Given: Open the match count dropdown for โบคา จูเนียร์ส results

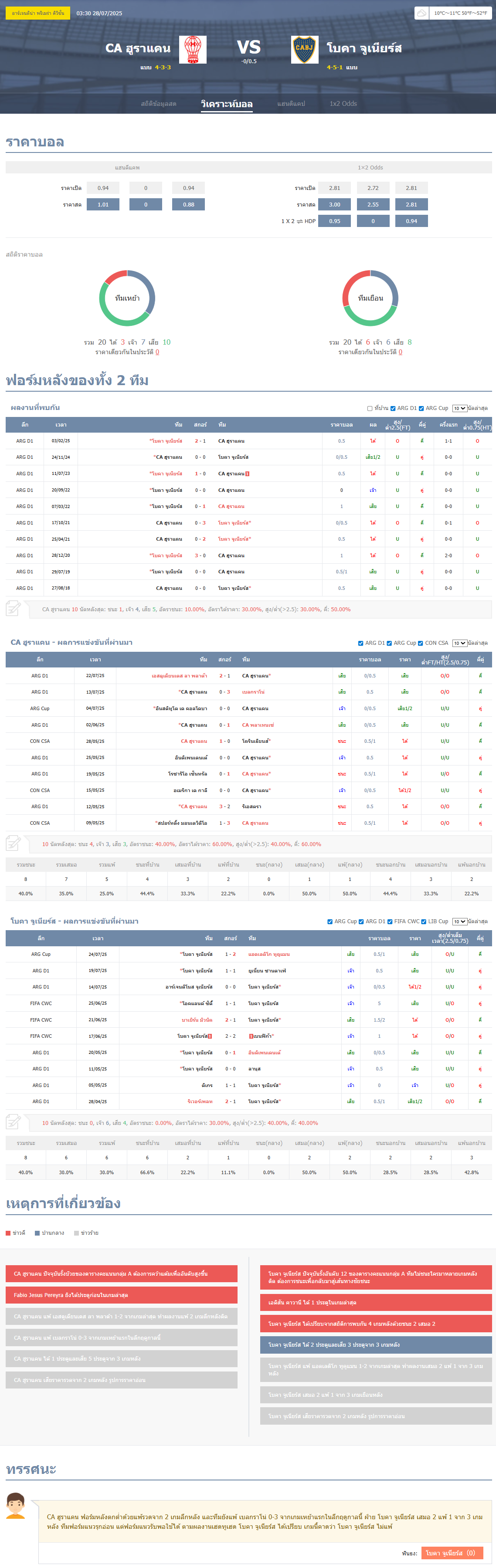Looking at the screenshot, I should pos(459,921).
